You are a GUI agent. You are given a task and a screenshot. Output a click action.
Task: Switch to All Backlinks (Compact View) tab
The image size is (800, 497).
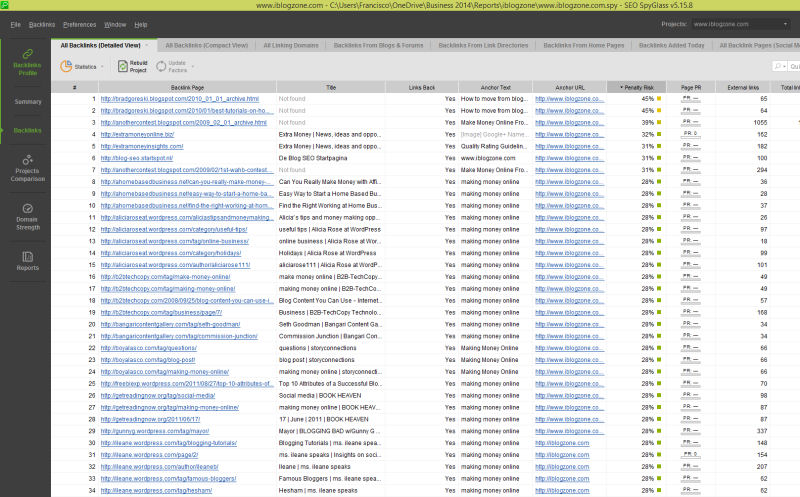pyautogui.click(x=207, y=45)
